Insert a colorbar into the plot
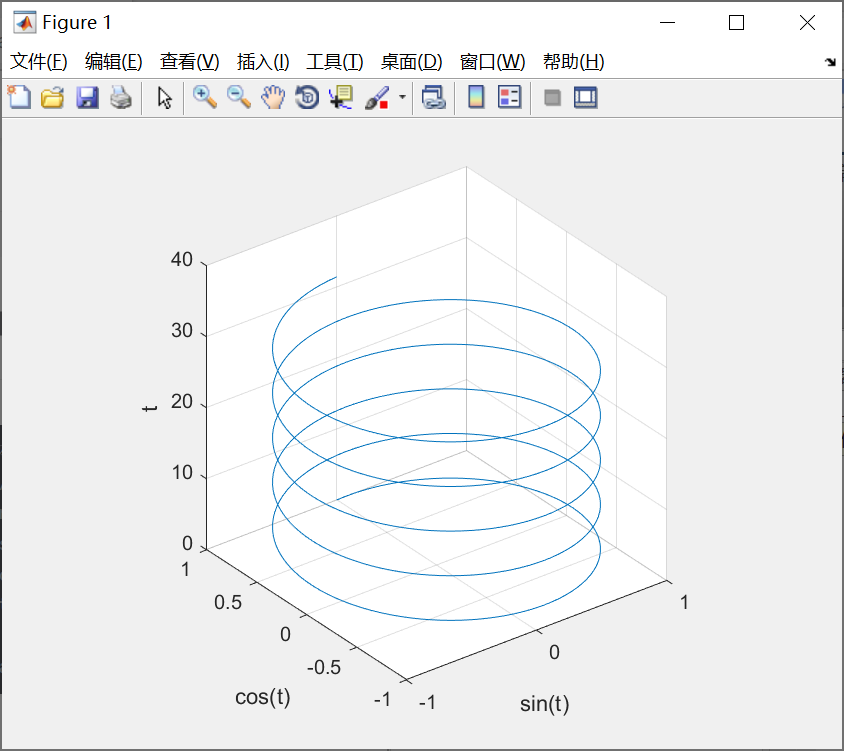The image size is (844, 751). point(477,97)
